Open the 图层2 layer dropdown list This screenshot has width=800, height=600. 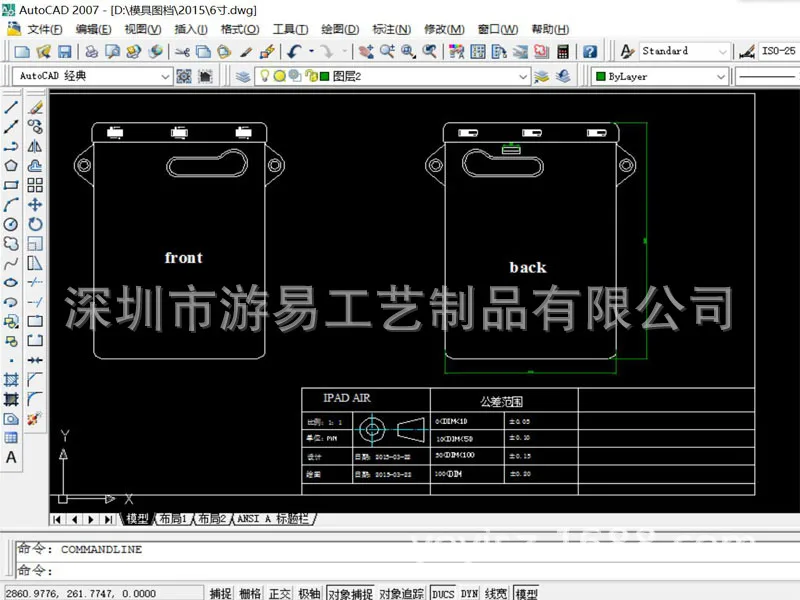[x=522, y=77]
